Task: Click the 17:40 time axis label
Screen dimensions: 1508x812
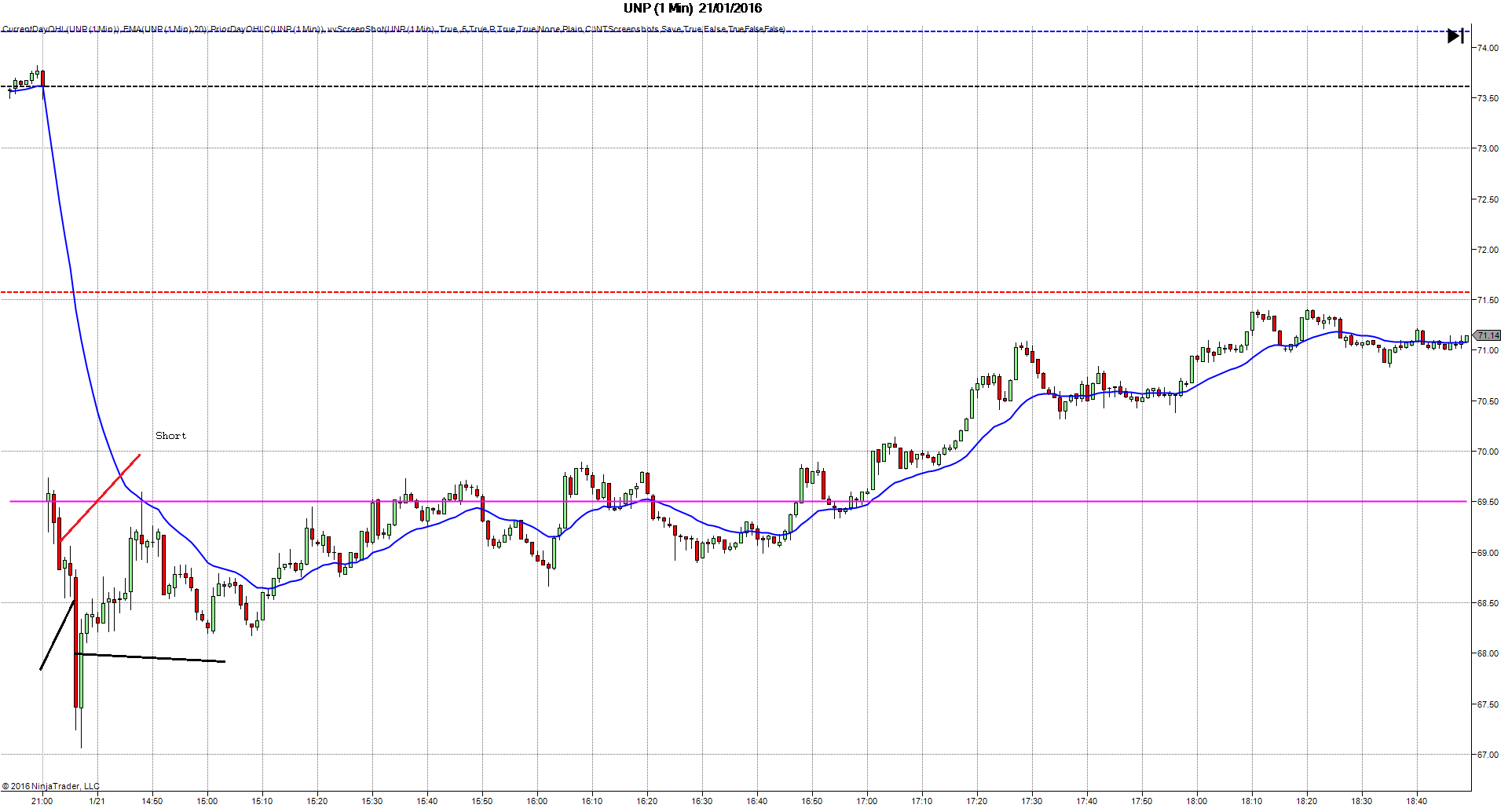Action: [1087, 801]
